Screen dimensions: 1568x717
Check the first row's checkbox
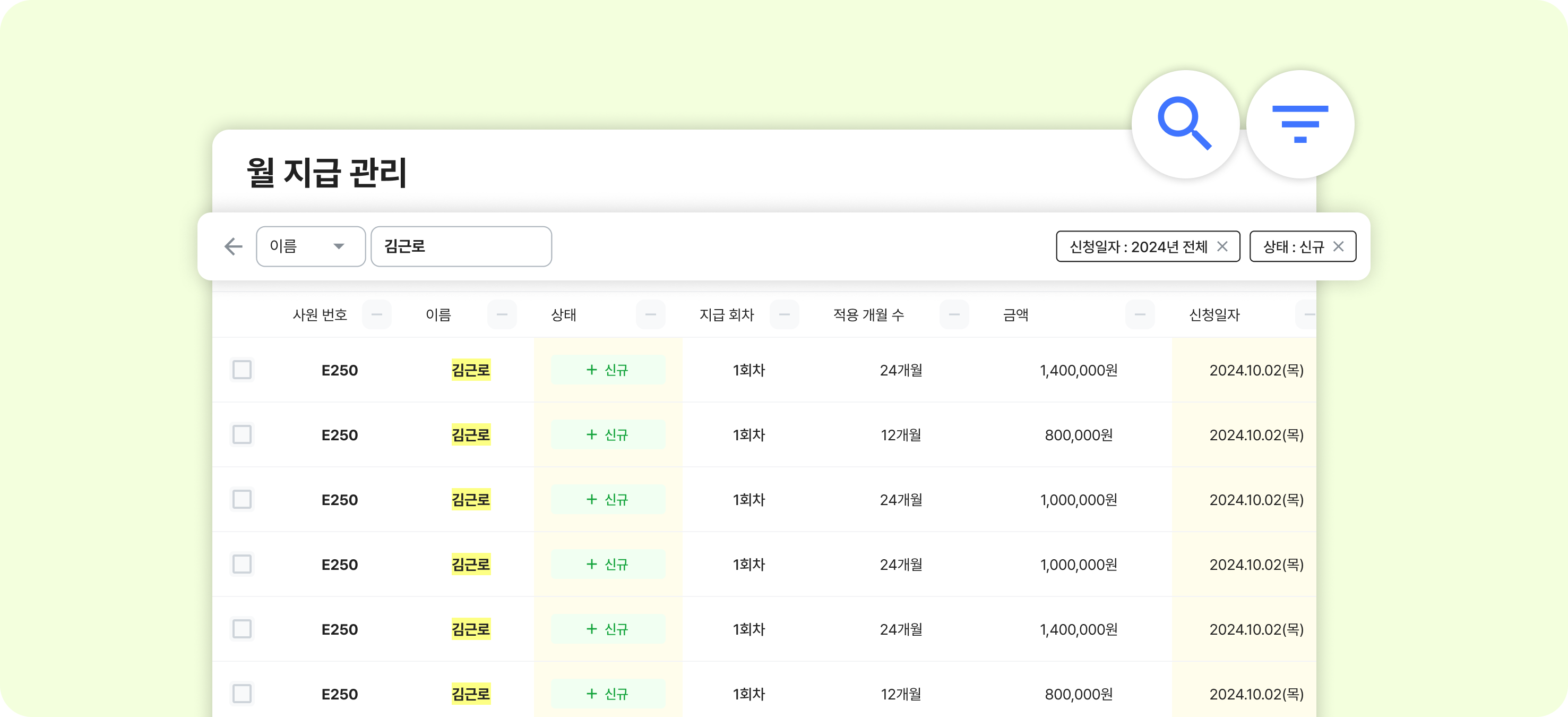(242, 370)
